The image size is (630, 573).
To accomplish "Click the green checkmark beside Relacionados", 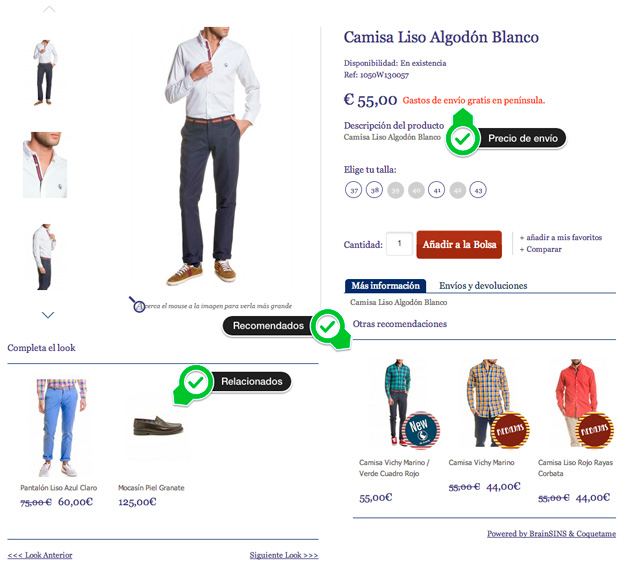I will [196, 382].
